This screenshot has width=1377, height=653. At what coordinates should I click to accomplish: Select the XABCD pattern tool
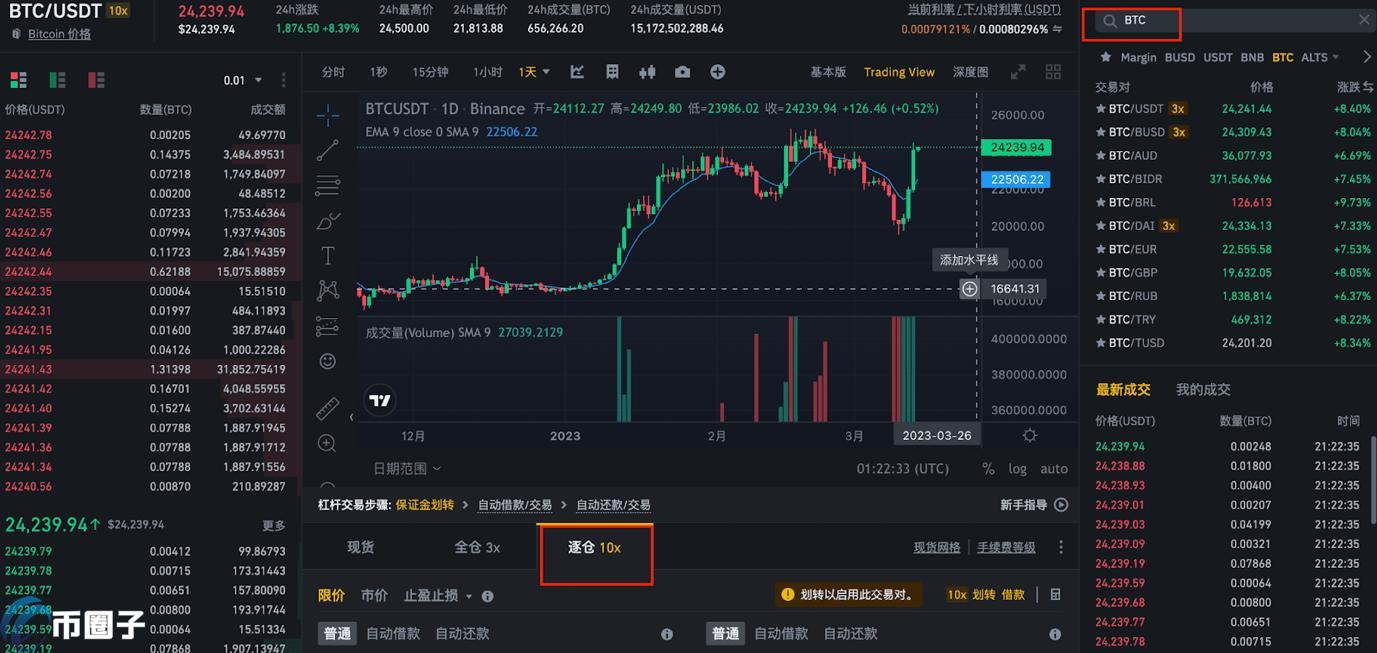pos(327,290)
